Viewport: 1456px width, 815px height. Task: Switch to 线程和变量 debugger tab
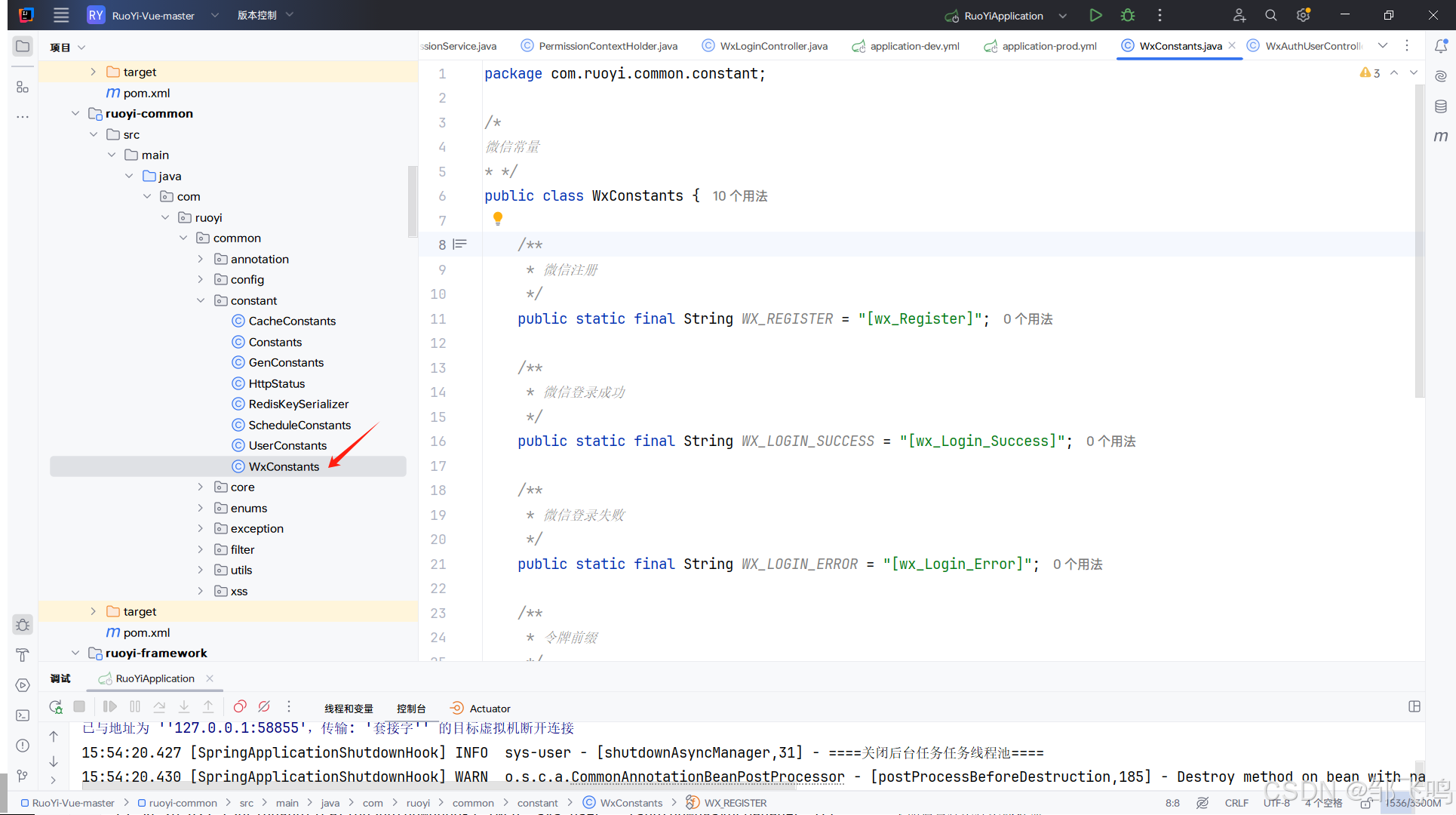pyautogui.click(x=349, y=709)
